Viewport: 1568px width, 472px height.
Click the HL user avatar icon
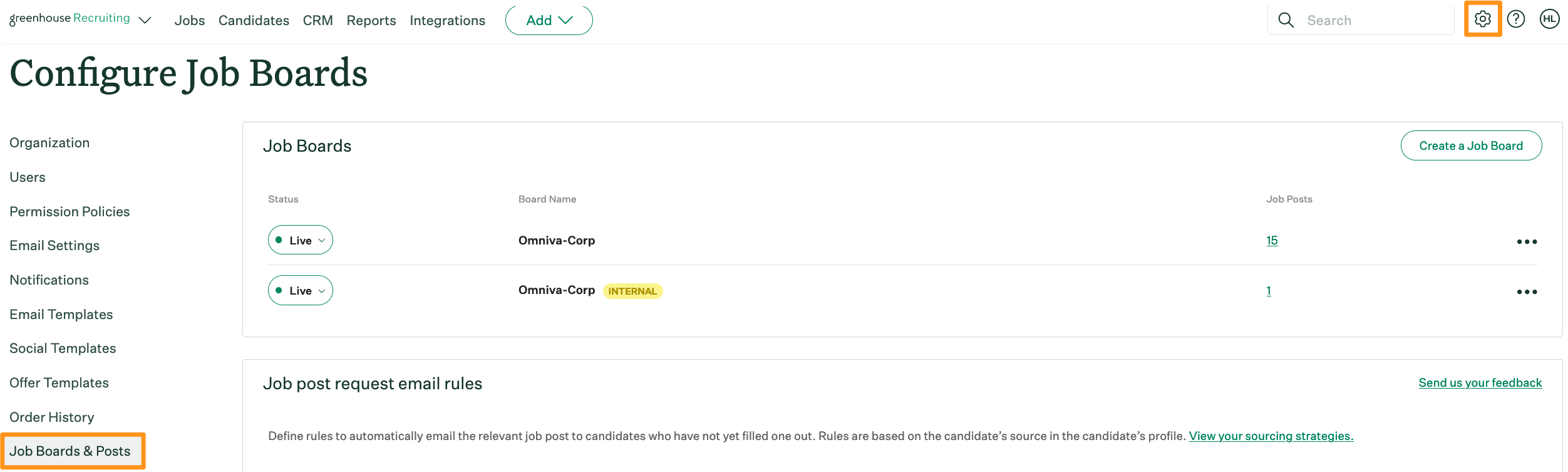click(x=1549, y=18)
